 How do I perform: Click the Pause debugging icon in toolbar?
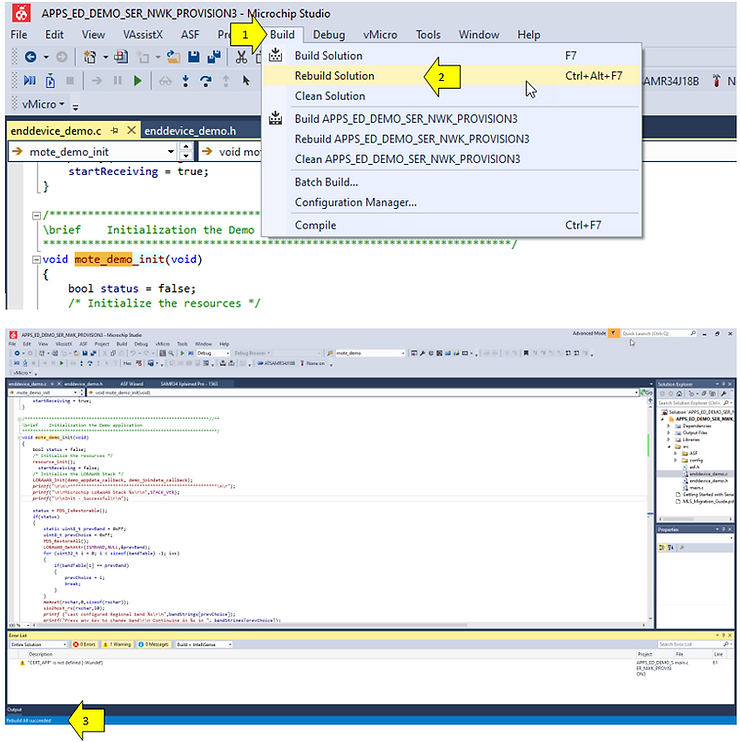point(118,80)
